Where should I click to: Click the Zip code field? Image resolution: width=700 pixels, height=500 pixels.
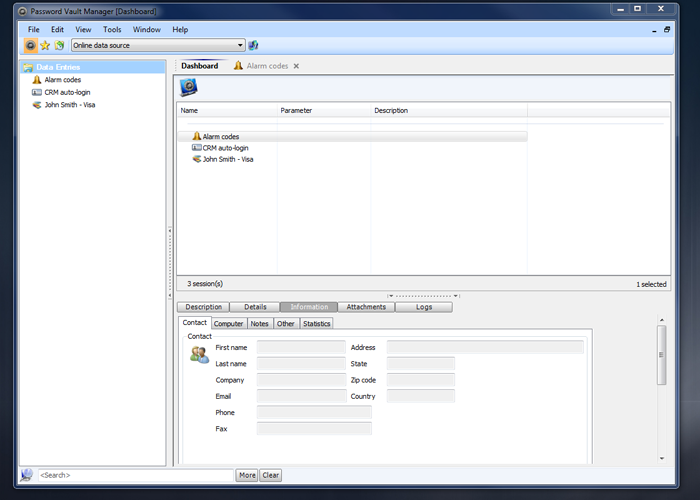(421, 380)
